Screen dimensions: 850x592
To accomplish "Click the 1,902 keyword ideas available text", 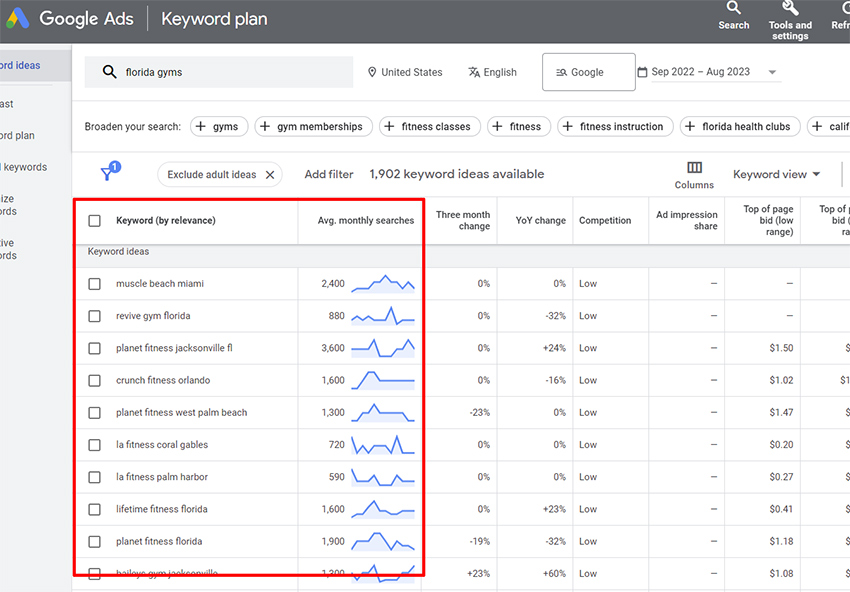I will pyautogui.click(x=457, y=175).
